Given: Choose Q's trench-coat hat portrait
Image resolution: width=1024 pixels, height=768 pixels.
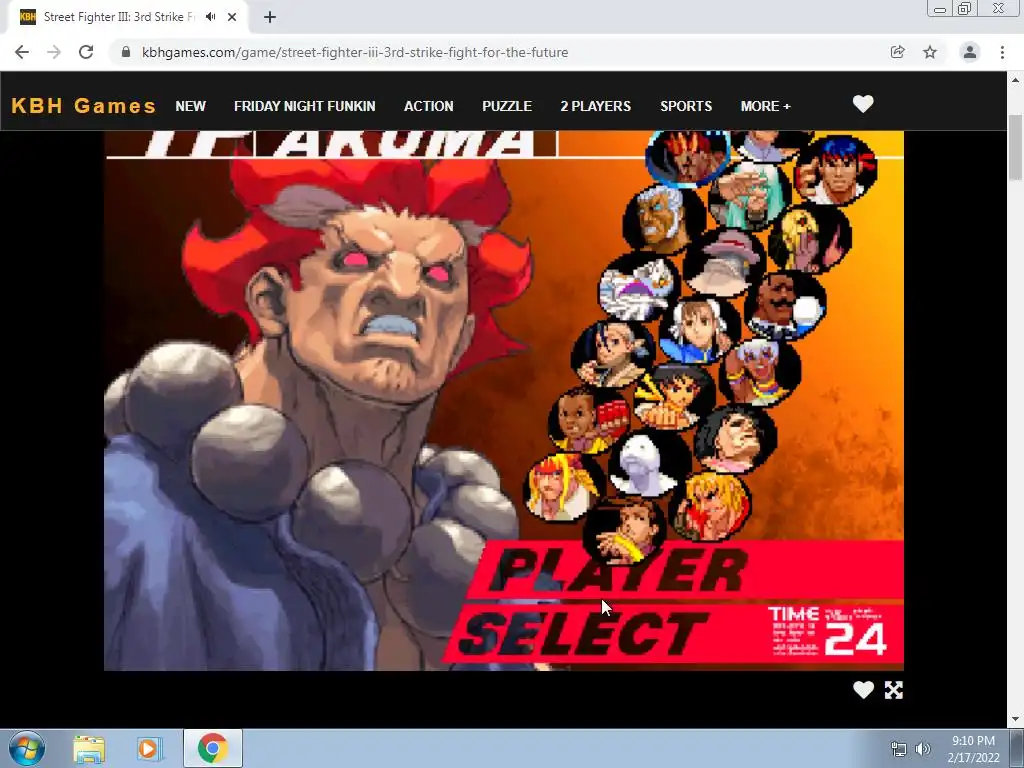Looking at the screenshot, I should pyautogui.click(x=725, y=262).
